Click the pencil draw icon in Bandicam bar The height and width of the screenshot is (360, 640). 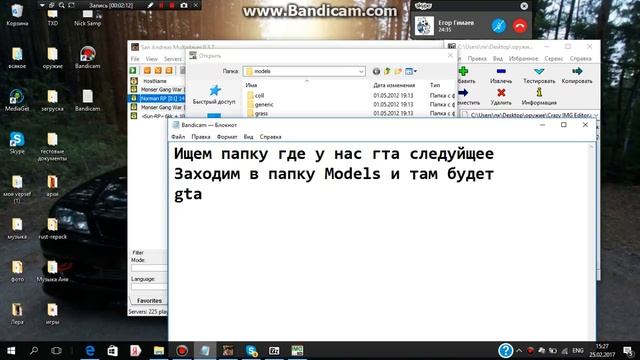click(x=150, y=5)
